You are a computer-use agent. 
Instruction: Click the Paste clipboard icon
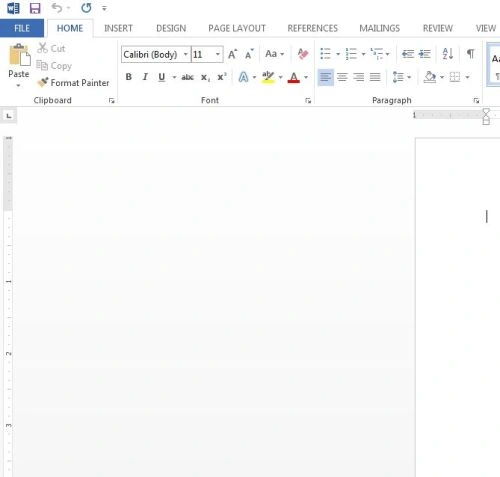(19, 55)
